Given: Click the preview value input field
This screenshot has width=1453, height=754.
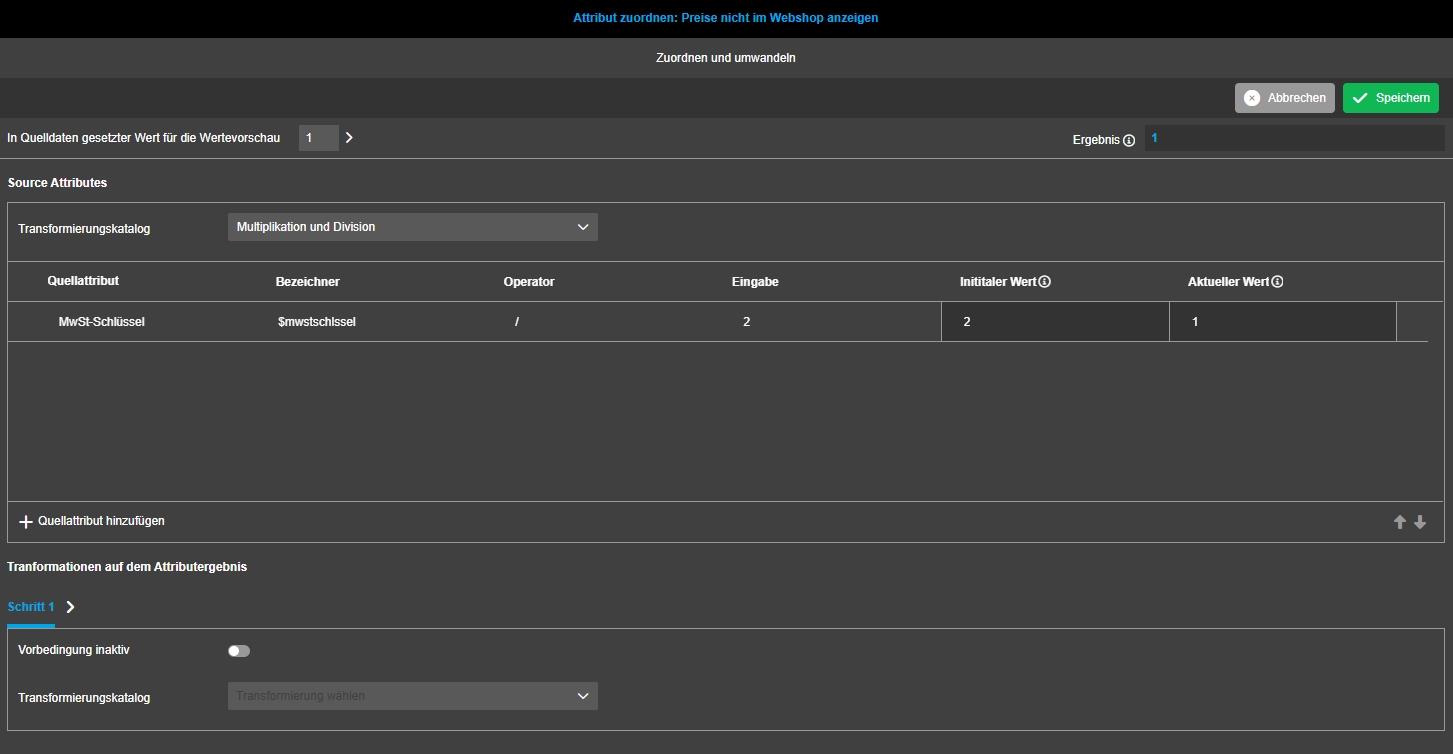Looking at the screenshot, I should click(x=318, y=138).
